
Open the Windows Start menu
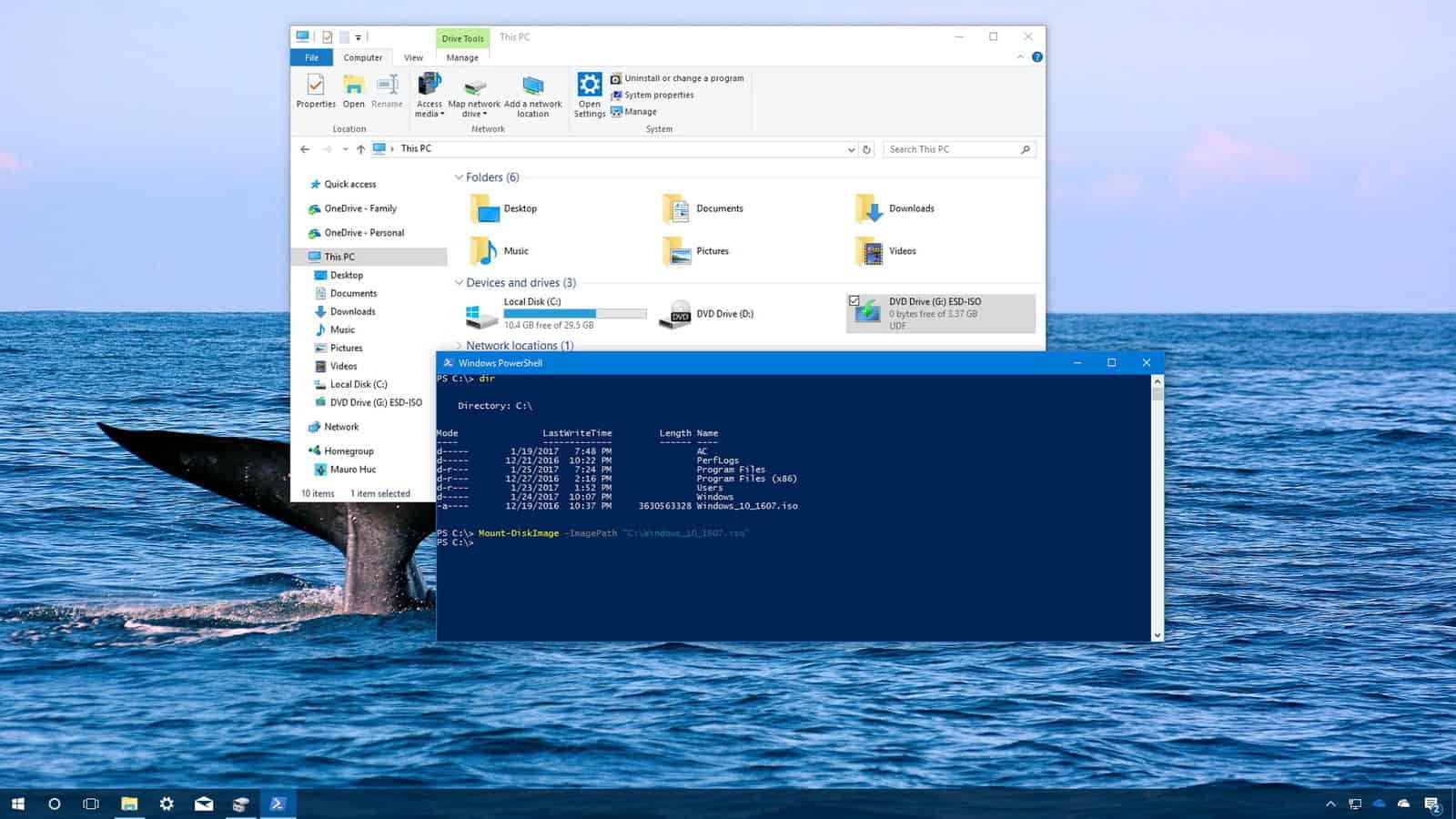pyautogui.click(x=17, y=804)
